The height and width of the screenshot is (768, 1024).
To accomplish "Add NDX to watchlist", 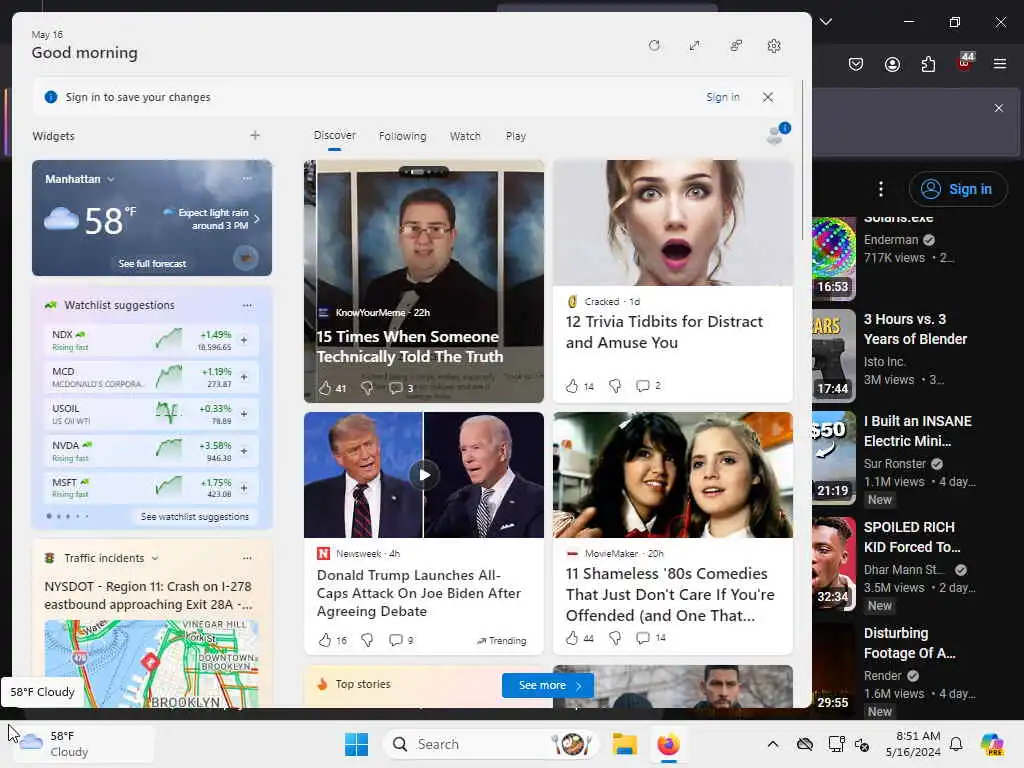I will (244, 340).
